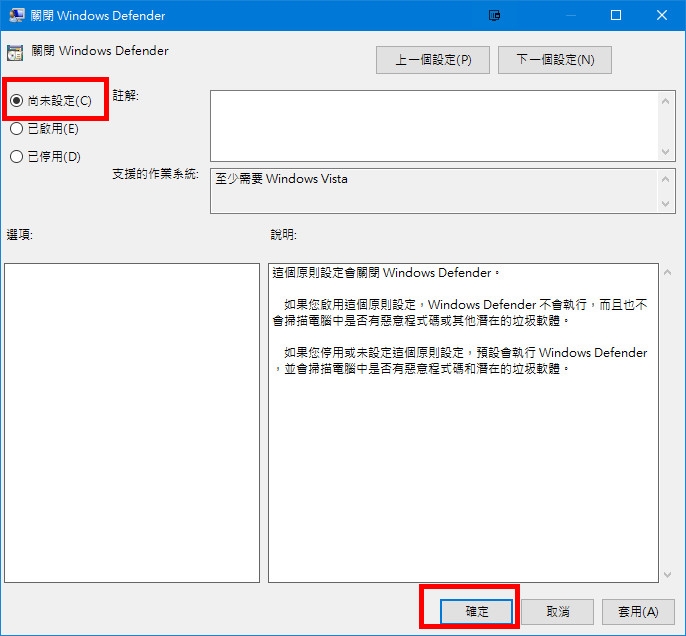
Task: Click the 選項 label
Action: click(x=19, y=235)
